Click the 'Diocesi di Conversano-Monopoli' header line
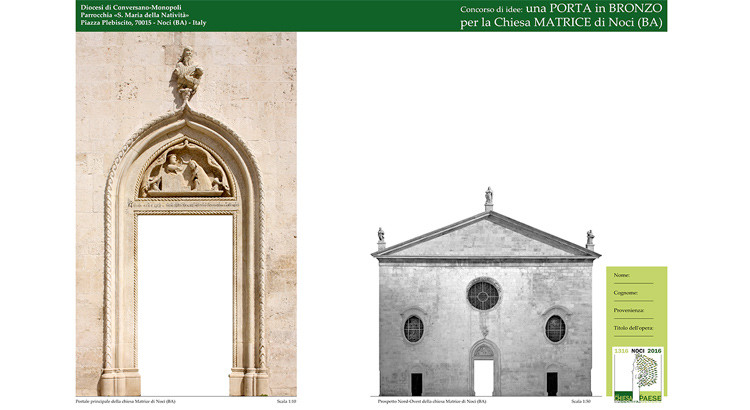750x410 pixels. pyautogui.click(x=131, y=7)
